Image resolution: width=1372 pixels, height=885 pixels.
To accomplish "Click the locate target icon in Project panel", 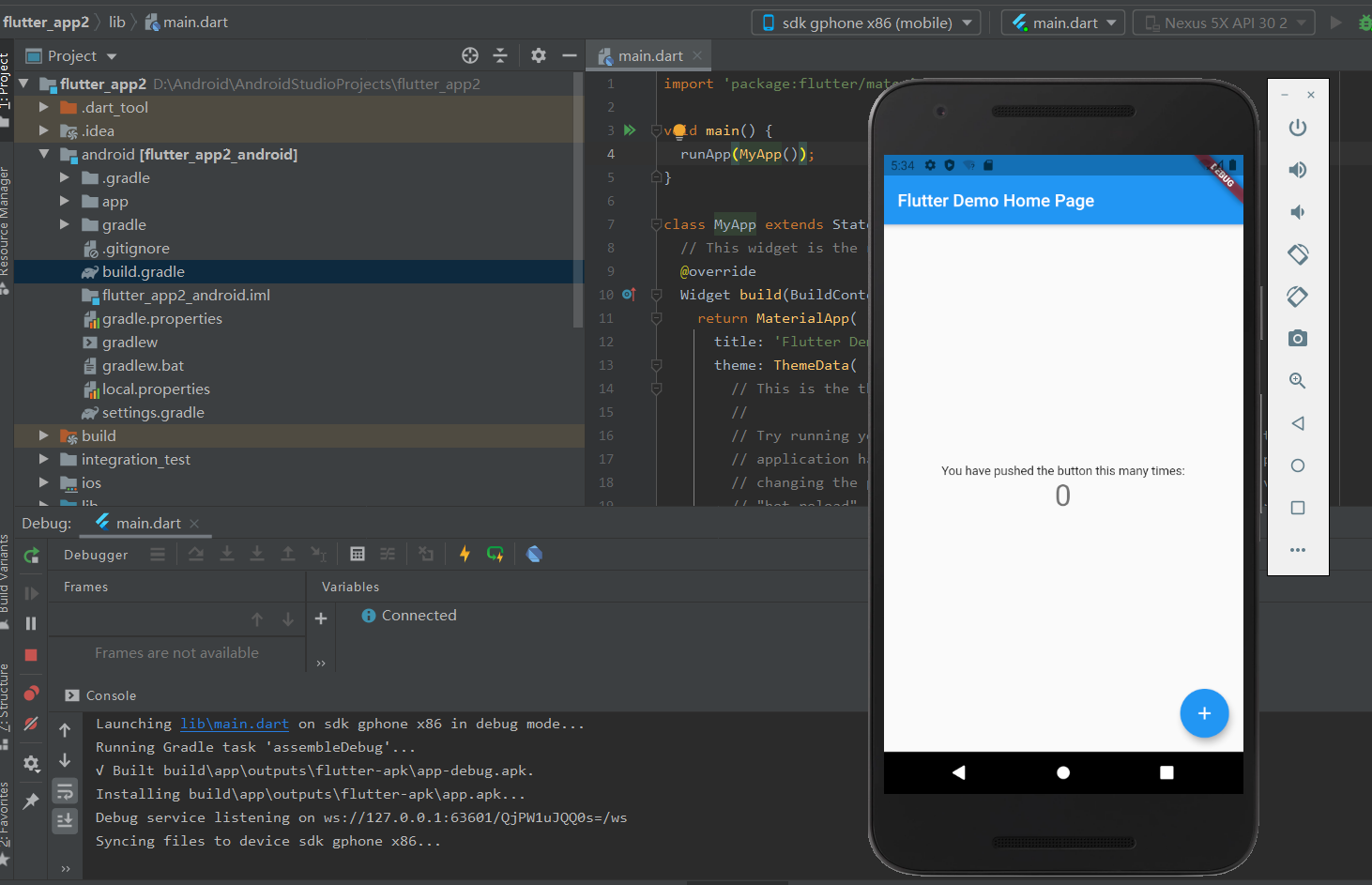I will click(x=470, y=55).
